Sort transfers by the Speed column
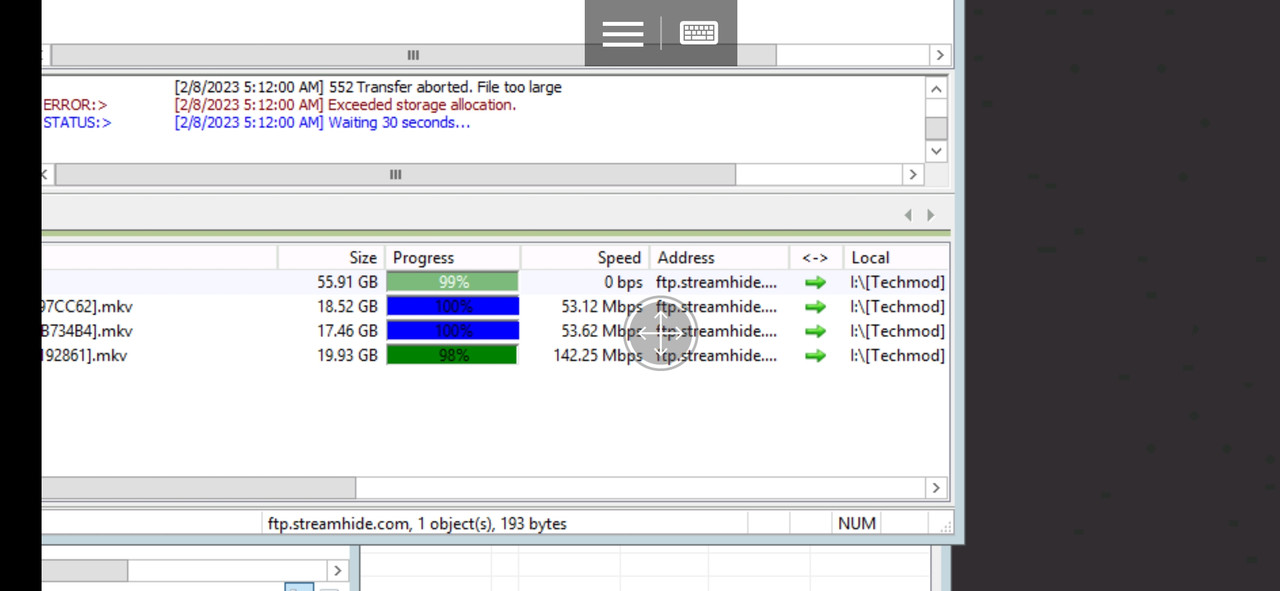Screen dimensions: 1280x591 coord(618,257)
